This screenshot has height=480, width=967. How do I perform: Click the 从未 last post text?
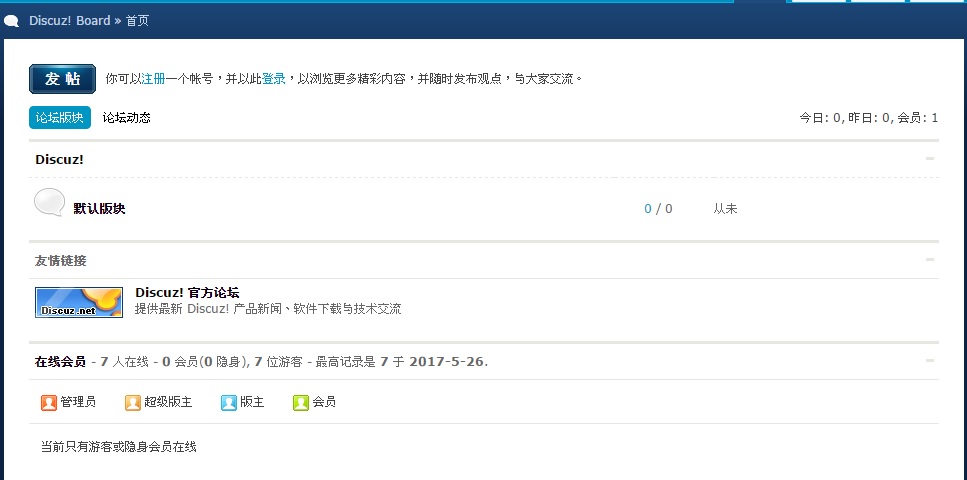[725, 209]
